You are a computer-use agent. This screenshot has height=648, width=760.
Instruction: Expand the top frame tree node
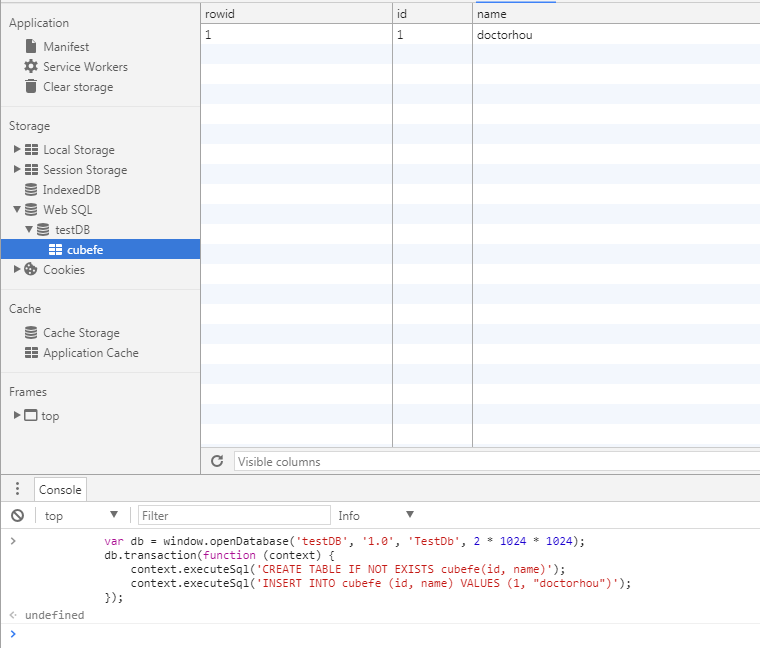17,415
